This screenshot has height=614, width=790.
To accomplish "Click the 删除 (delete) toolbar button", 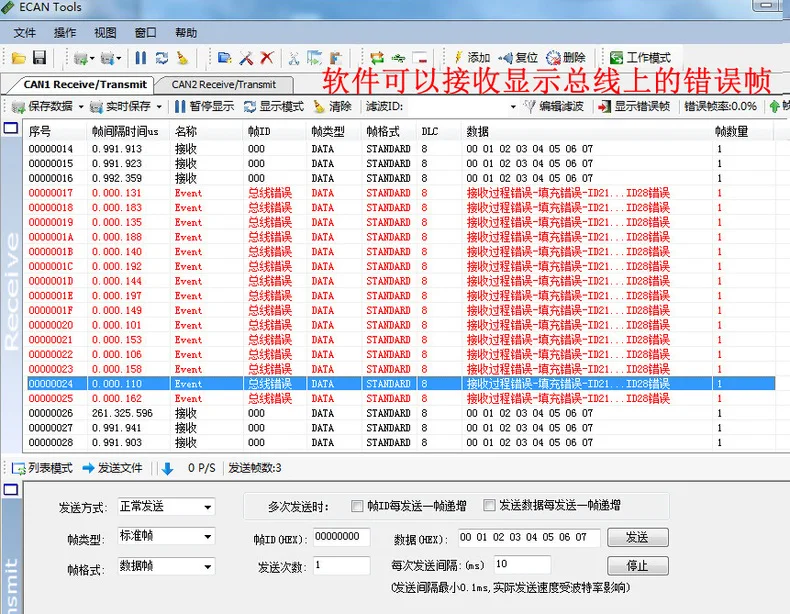I will click(566, 58).
